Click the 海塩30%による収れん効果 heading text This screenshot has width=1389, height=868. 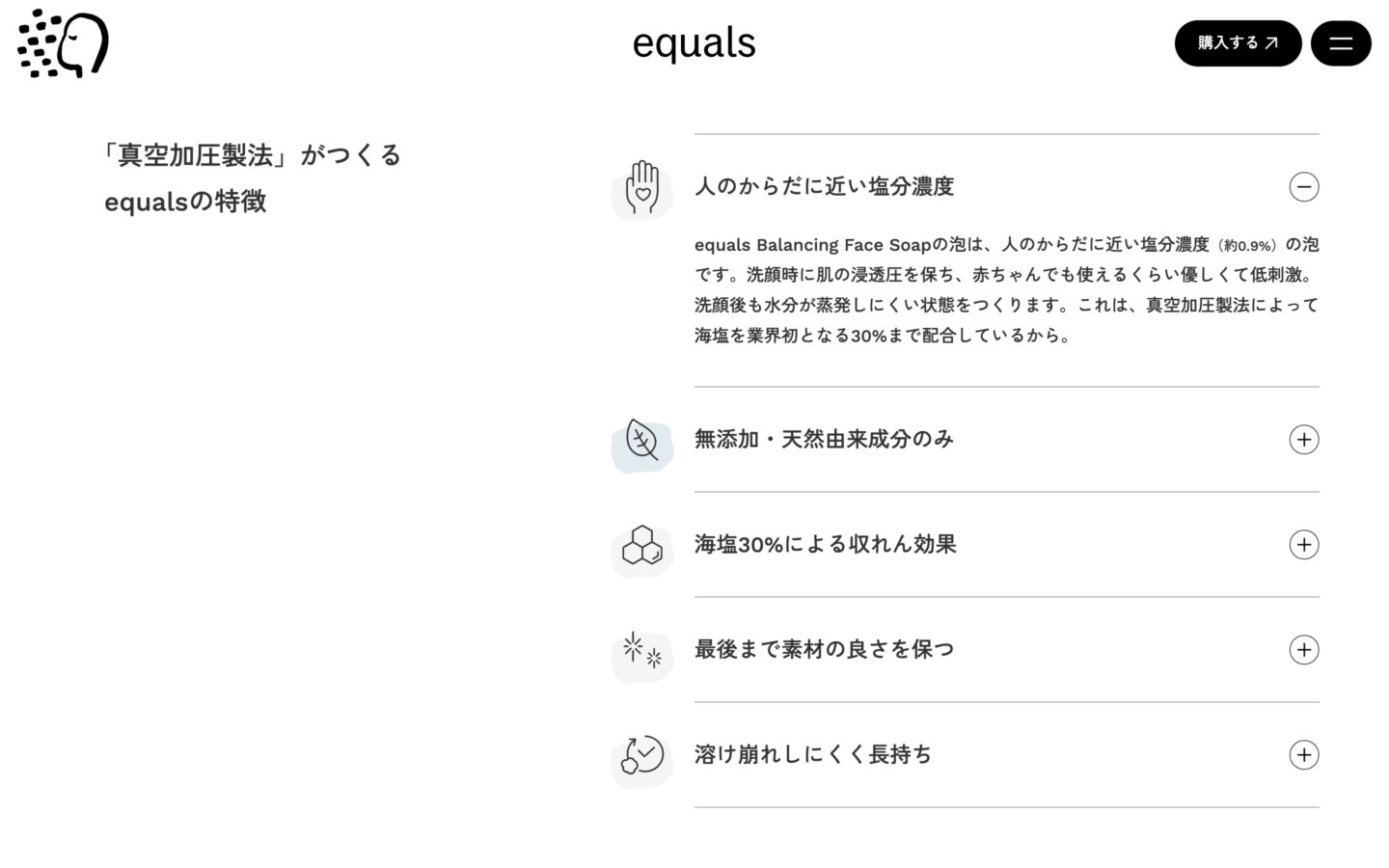[825, 545]
